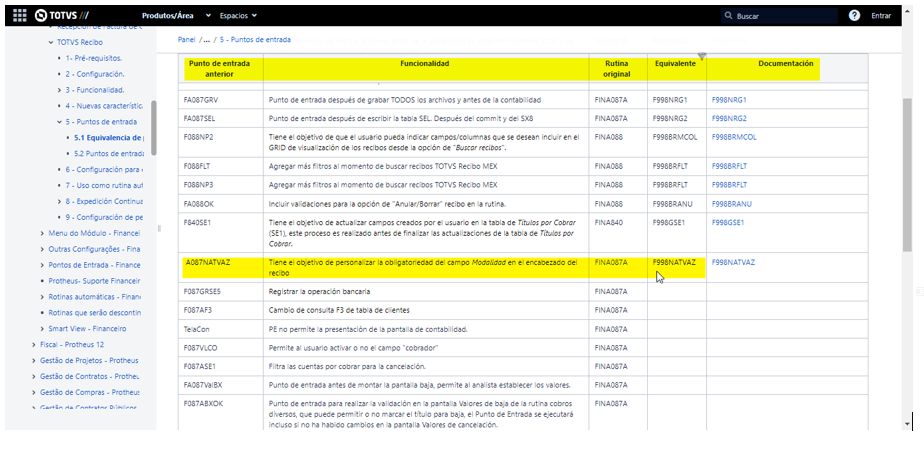Open the Espacios dropdown menu

tap(238, 16)
